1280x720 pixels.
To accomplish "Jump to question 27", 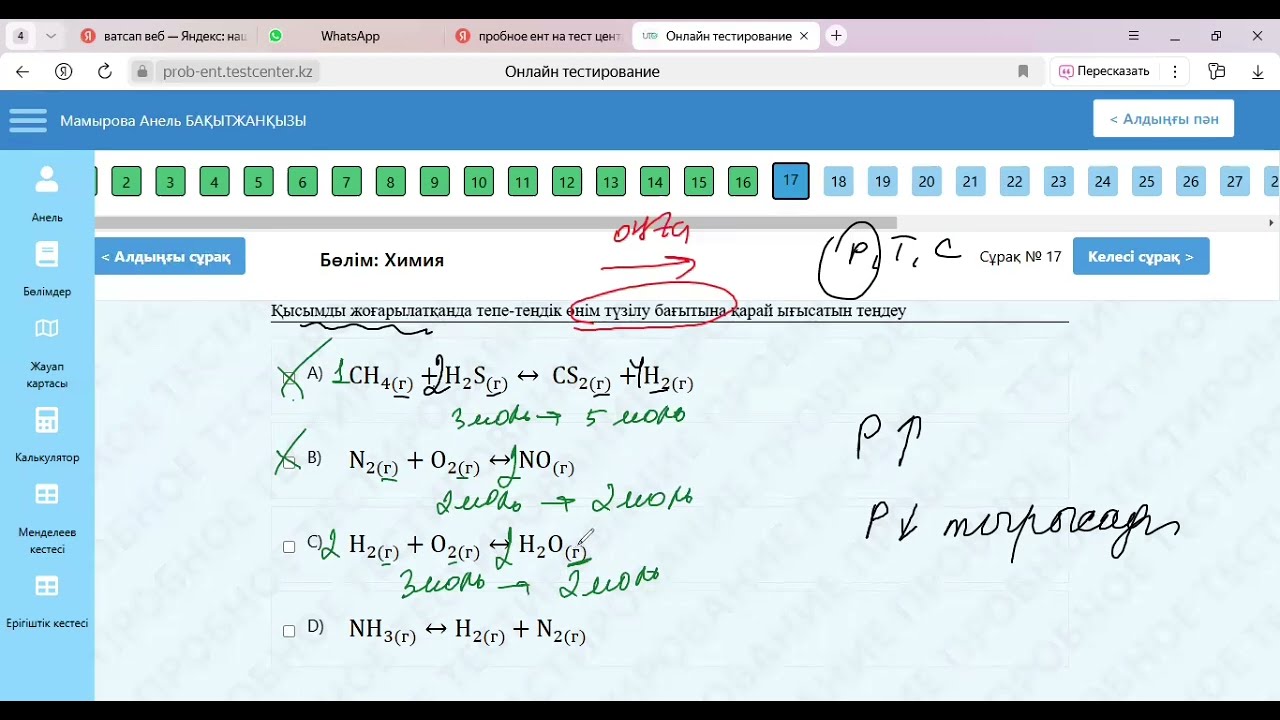I will point(1234,181).
